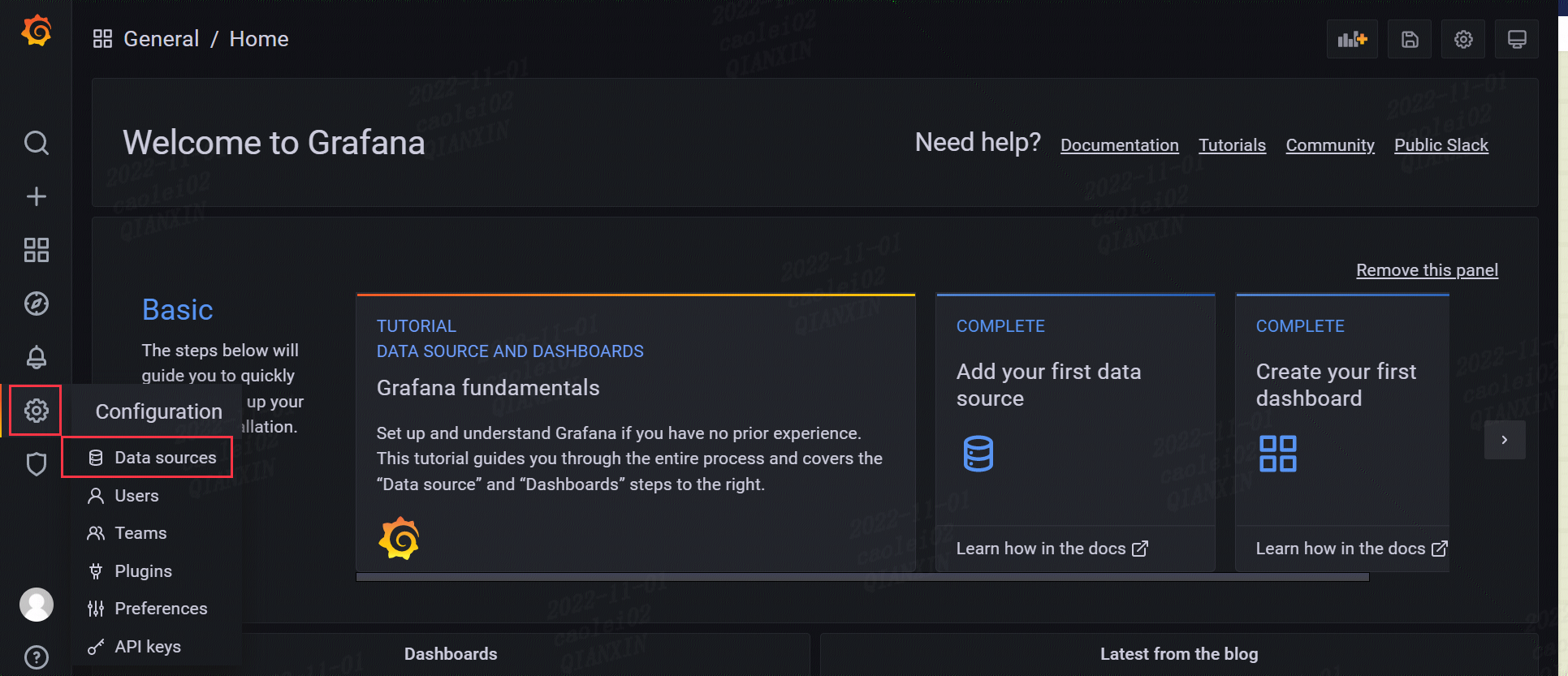Open the Documentation link

[1120, 145]
